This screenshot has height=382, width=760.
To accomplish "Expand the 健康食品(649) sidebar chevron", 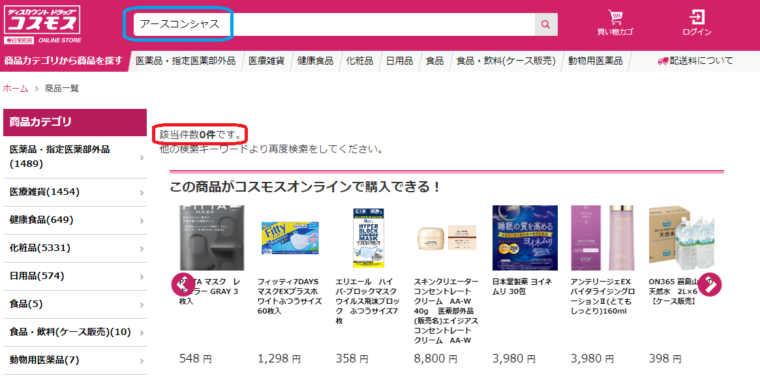I will (x=142, y=221).
